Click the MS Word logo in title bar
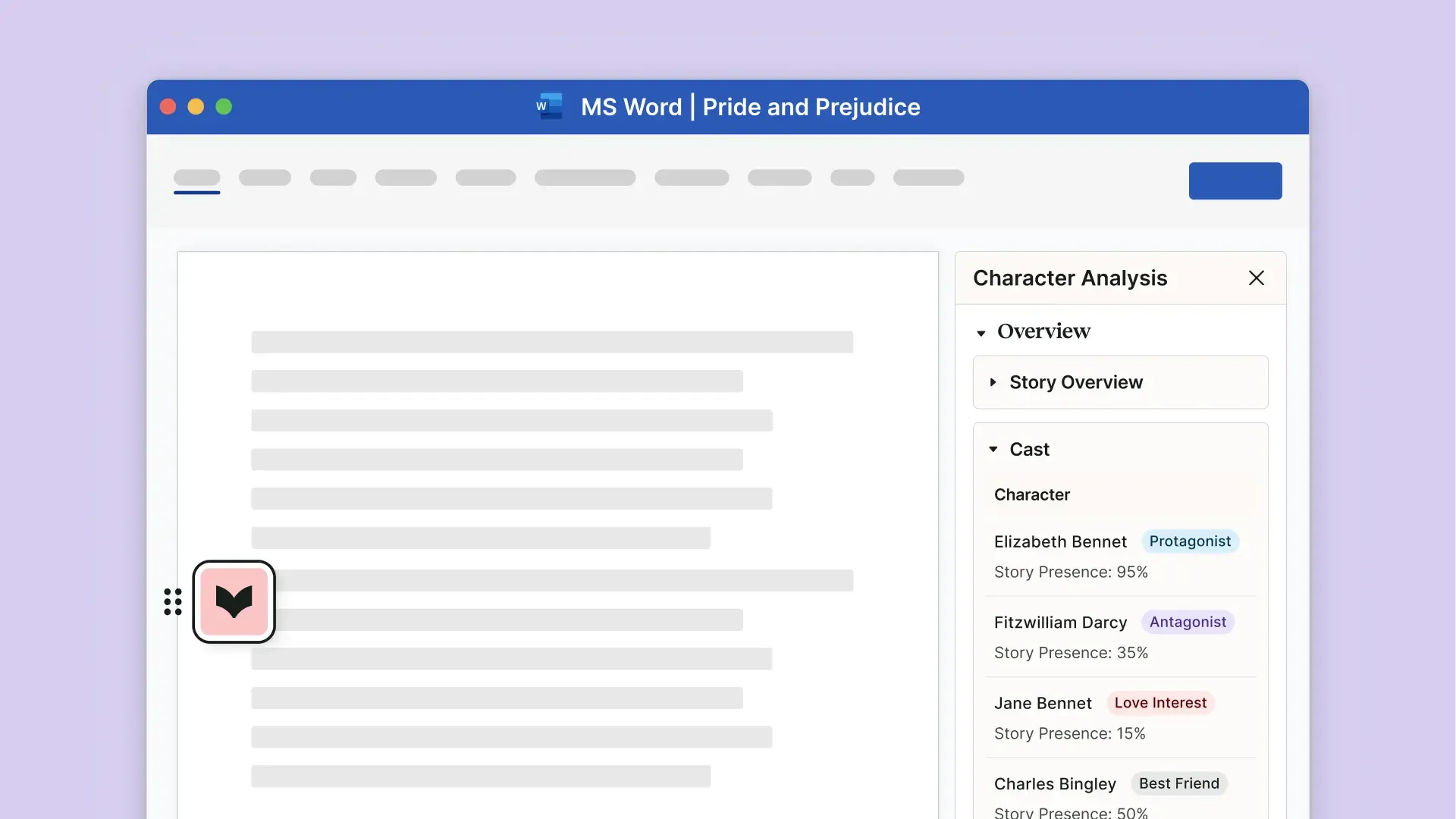Viewport: 1456px width, 819px height. pyautogui.click(x=549, y=106)
